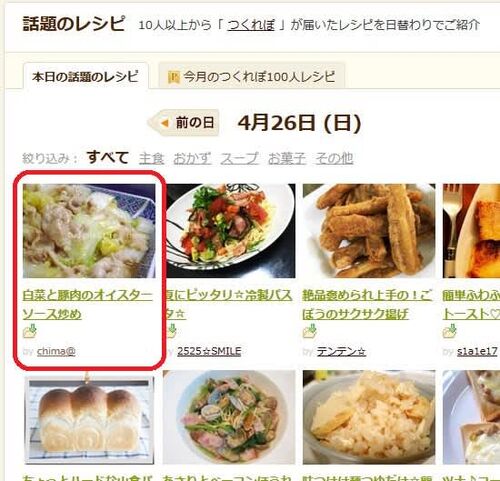Image resolution: width=500 pixels, height=481 pixels.
Task: Open author chima@ profile
Action: point(56,351)
